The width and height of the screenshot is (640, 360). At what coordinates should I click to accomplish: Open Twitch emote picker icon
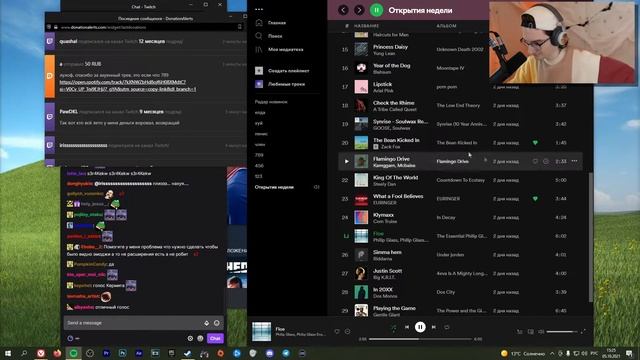coord(217,323)
